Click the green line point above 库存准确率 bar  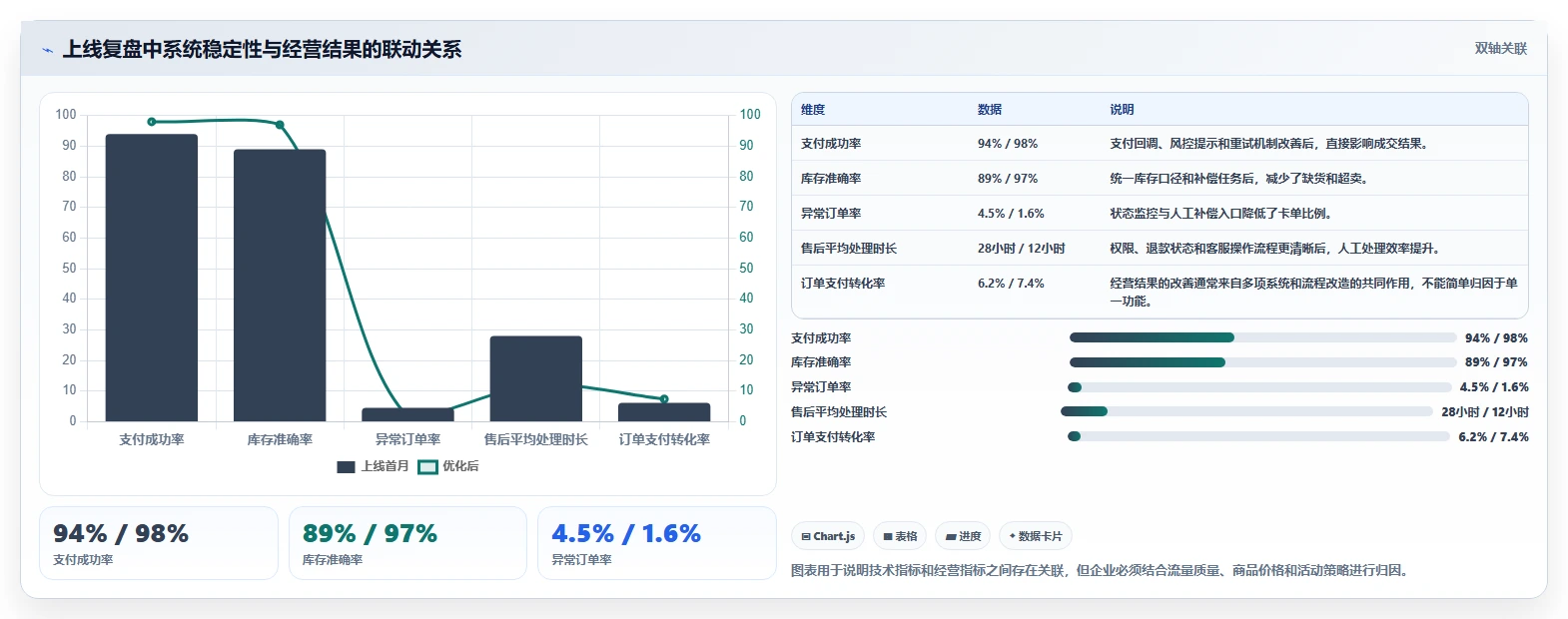[280, 125]
